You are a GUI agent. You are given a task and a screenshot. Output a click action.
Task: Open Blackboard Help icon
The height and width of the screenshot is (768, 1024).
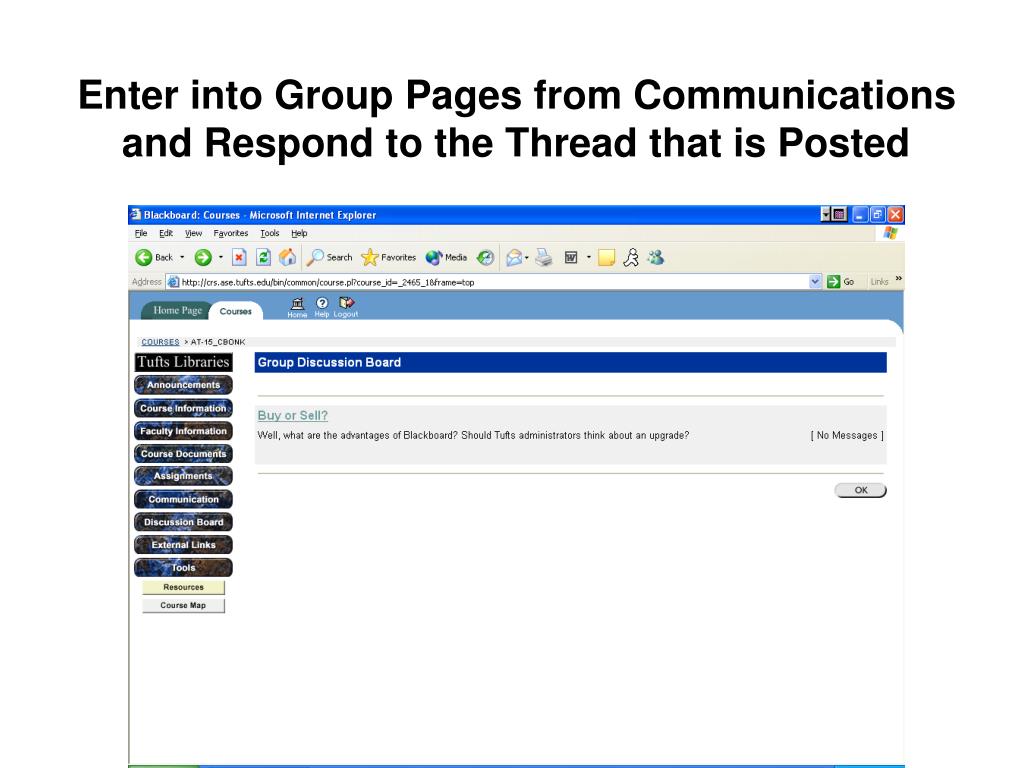point(322,307)
